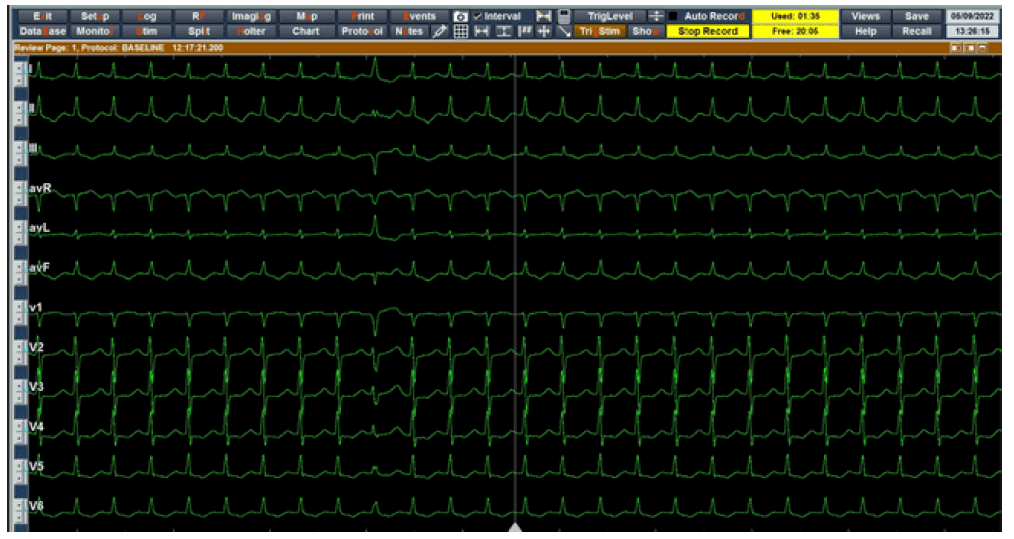Click the lower gain button for lead II
Screen dimensions: 1014x539
(x=20, y=119)
